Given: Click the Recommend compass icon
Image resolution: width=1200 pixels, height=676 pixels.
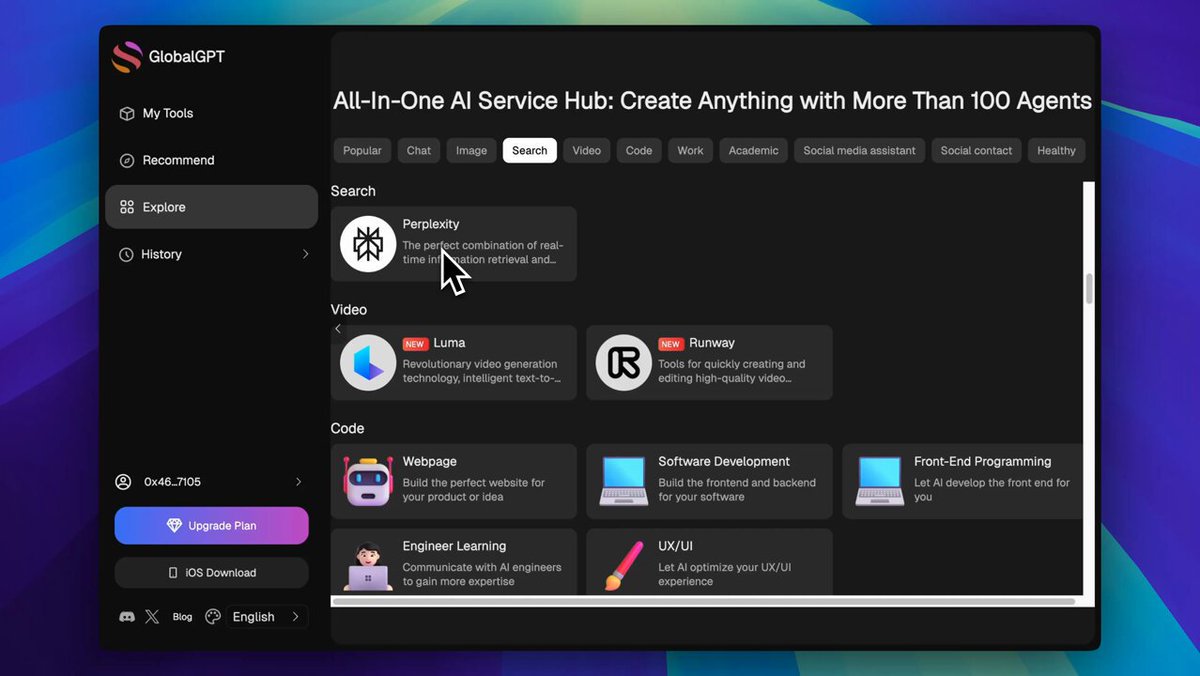Looking at the screenshot, I should (x=127, y=161).
